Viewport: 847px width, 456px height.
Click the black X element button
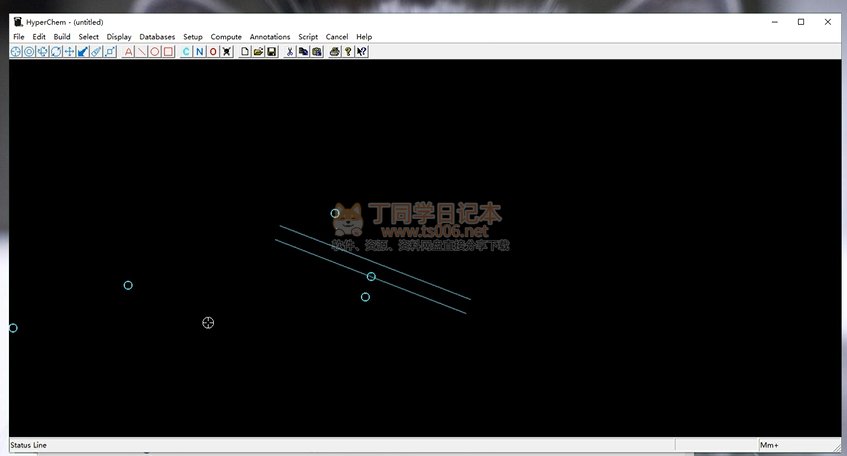(x=227, y=52)
